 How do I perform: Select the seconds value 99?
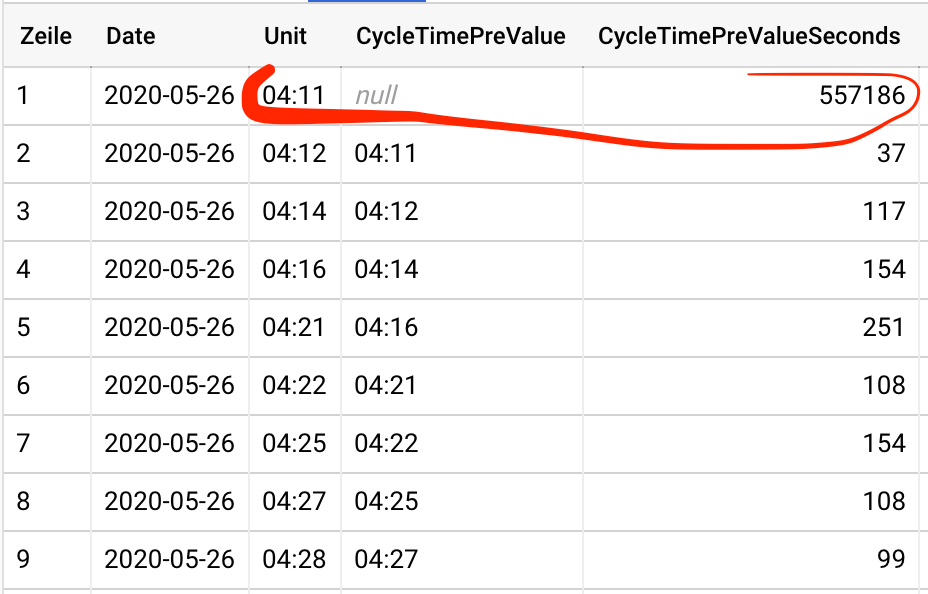click(889, 558)
